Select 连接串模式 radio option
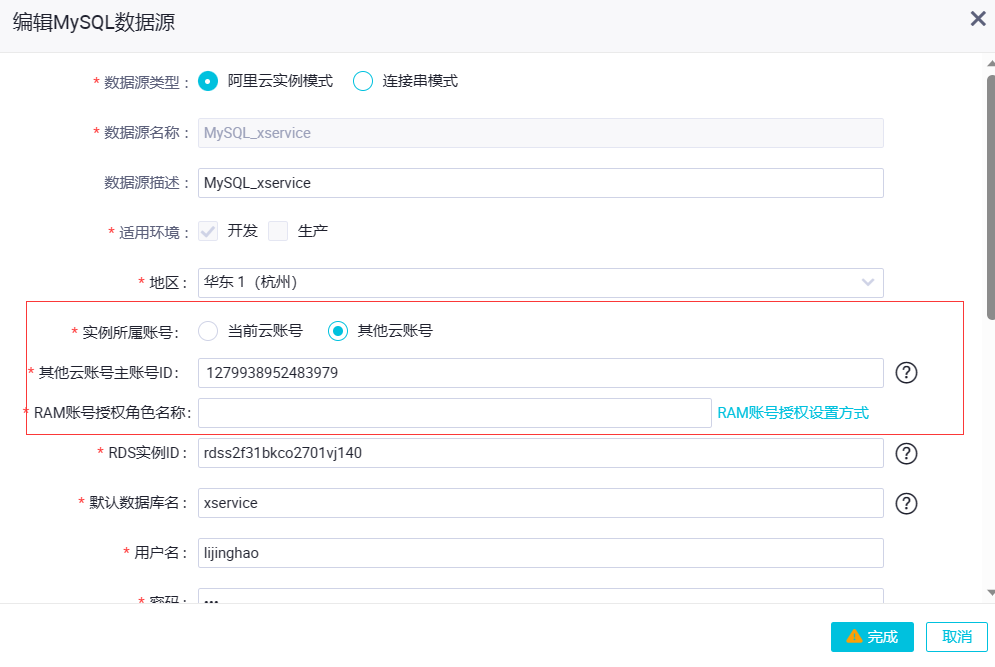The height and width of the screenshot is (667, 995). (x=363, y=81)
